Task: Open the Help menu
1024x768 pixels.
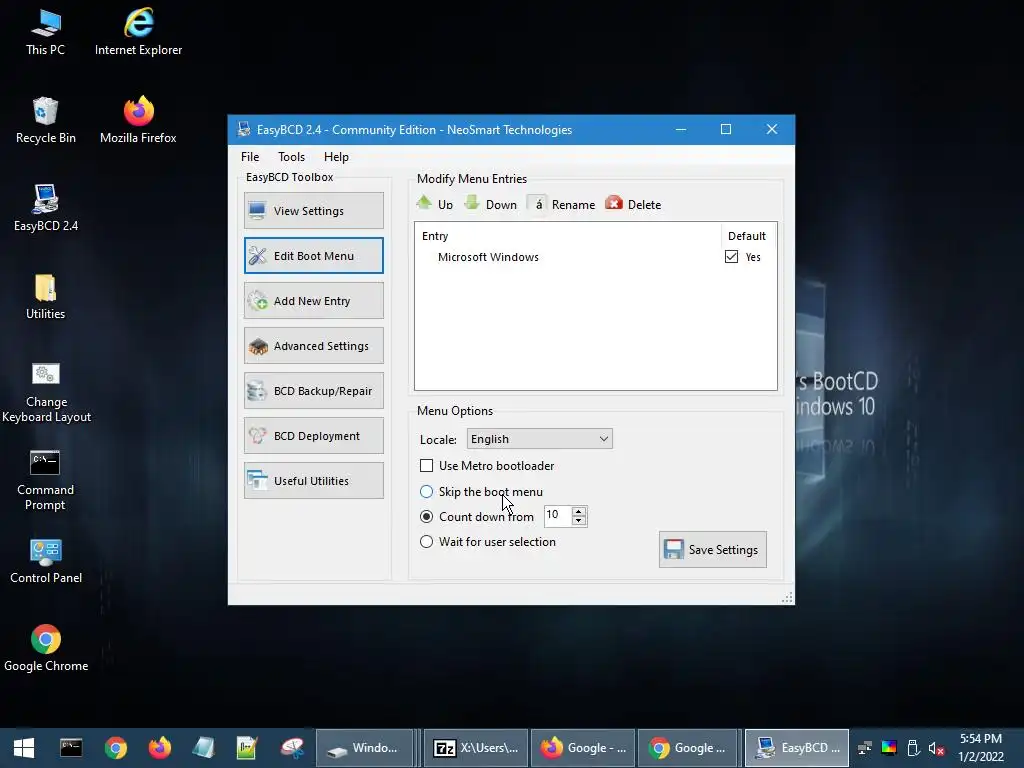Action: (x=336, y=157)
